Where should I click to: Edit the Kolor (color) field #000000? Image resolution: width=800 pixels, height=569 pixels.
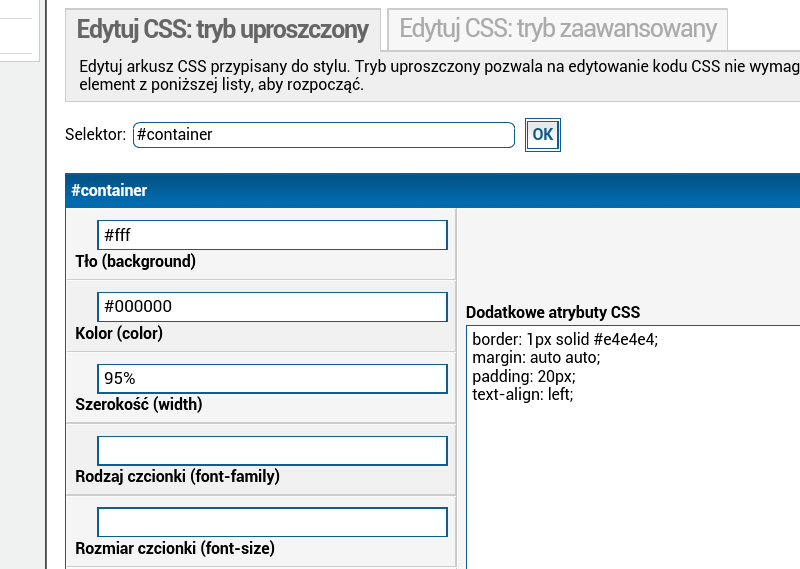[x=272, y=307]
